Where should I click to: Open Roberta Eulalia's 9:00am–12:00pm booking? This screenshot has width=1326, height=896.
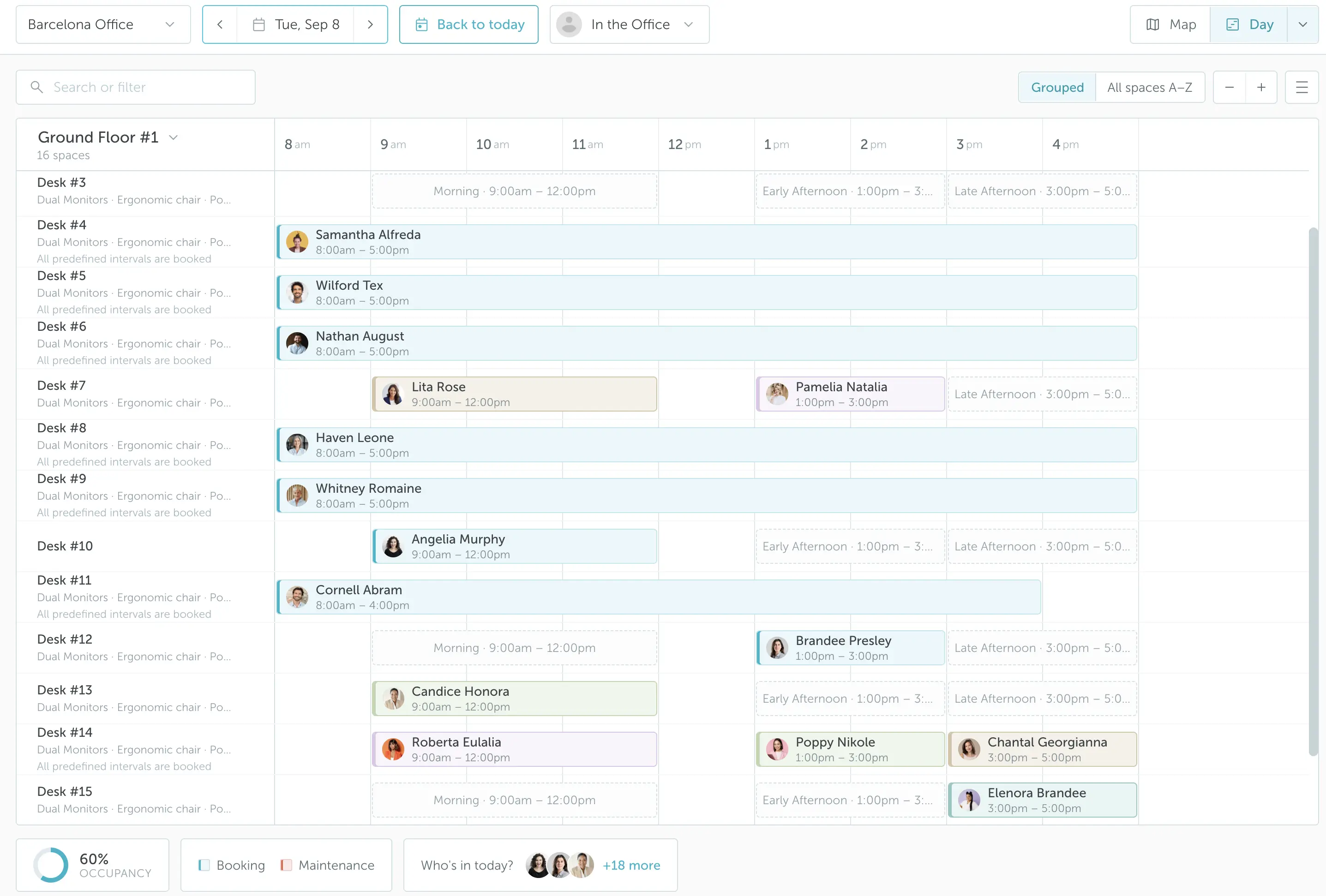(x=514, y=749)
